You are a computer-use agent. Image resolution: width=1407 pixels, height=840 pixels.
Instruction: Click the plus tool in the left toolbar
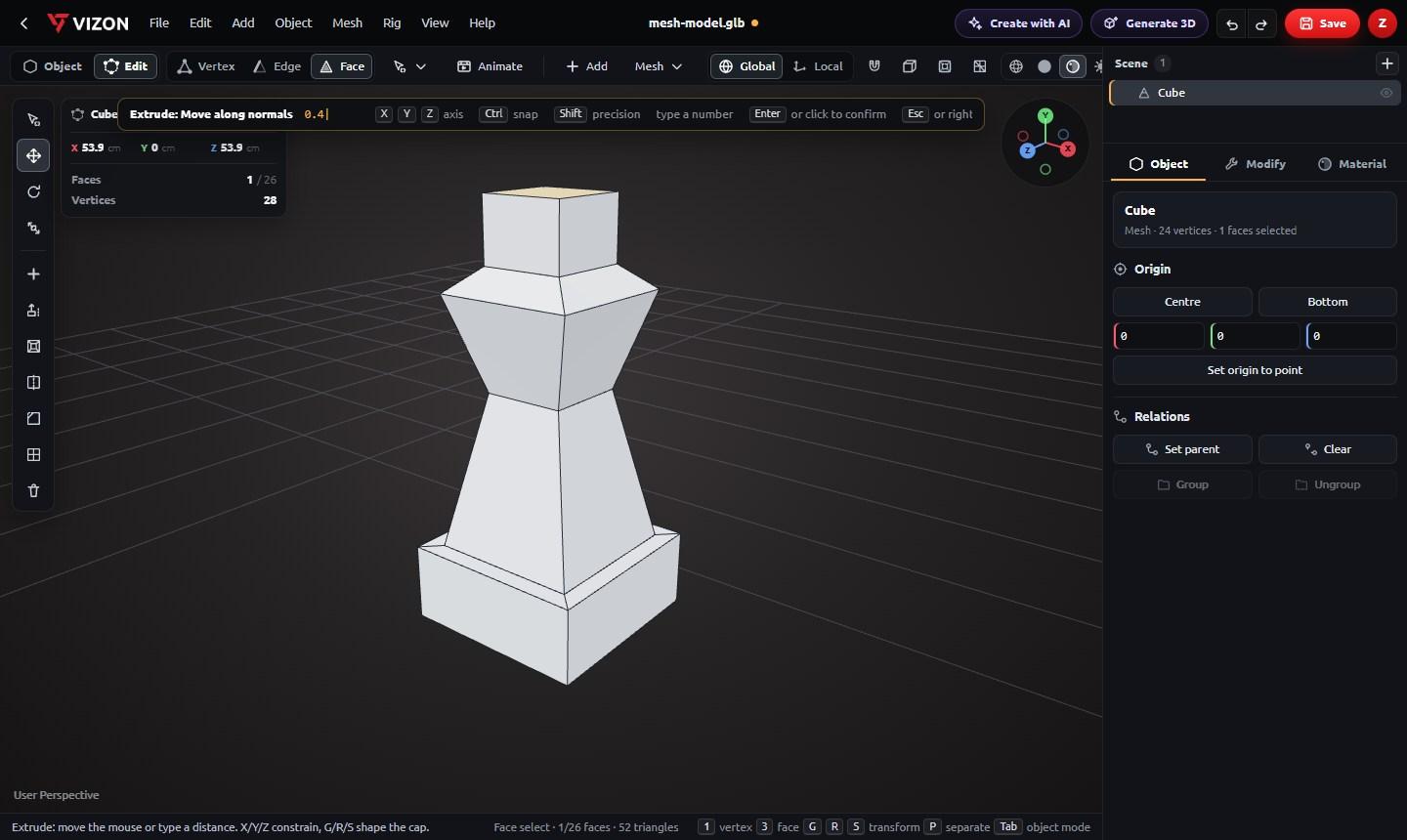pyautogui.click(x=33, y=274)
